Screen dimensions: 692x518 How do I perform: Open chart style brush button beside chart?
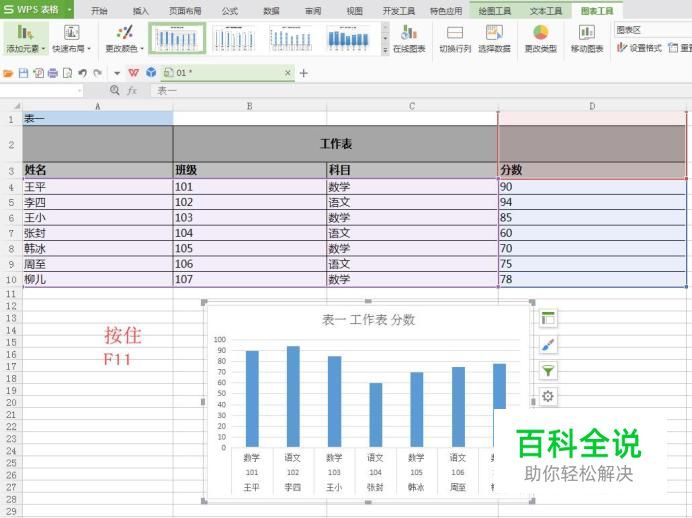548,345
